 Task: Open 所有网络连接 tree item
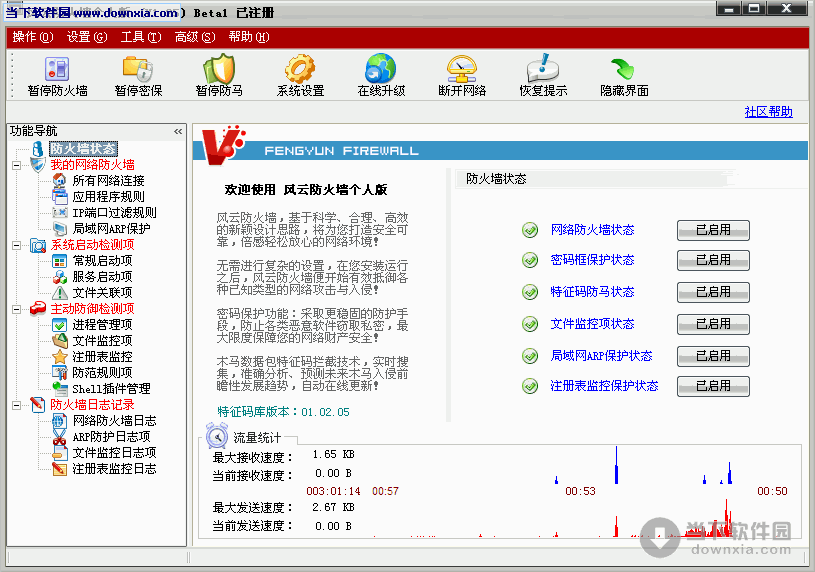[108, 180]
